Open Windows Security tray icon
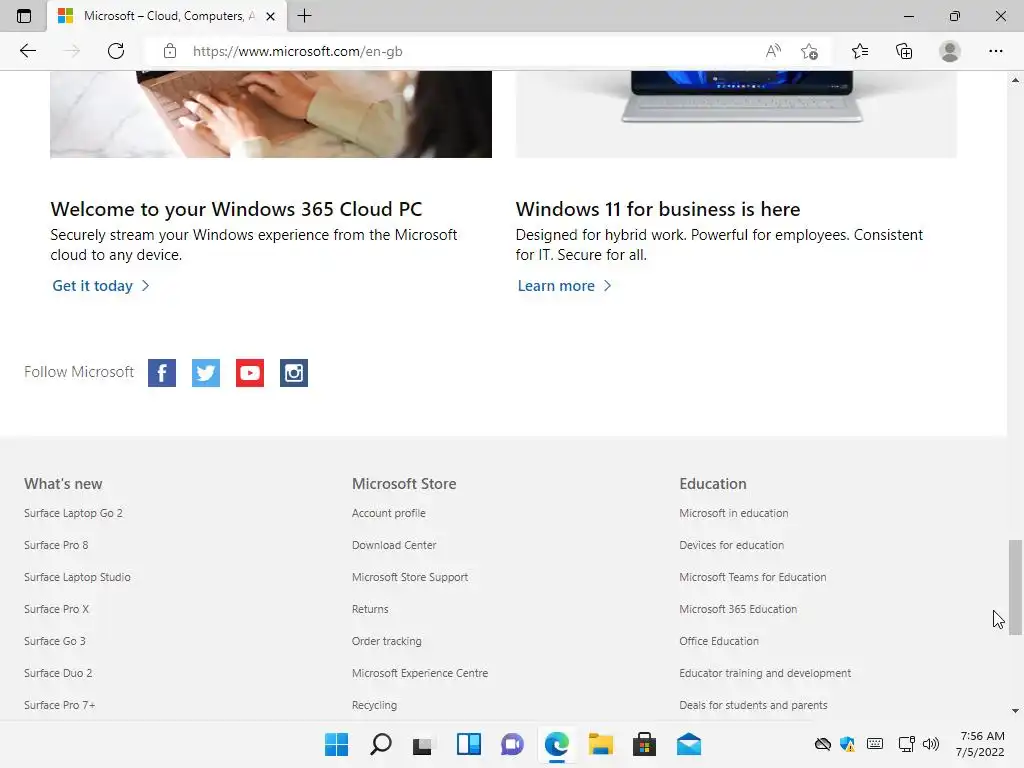 pyautogui.click(x=848, y=744)
